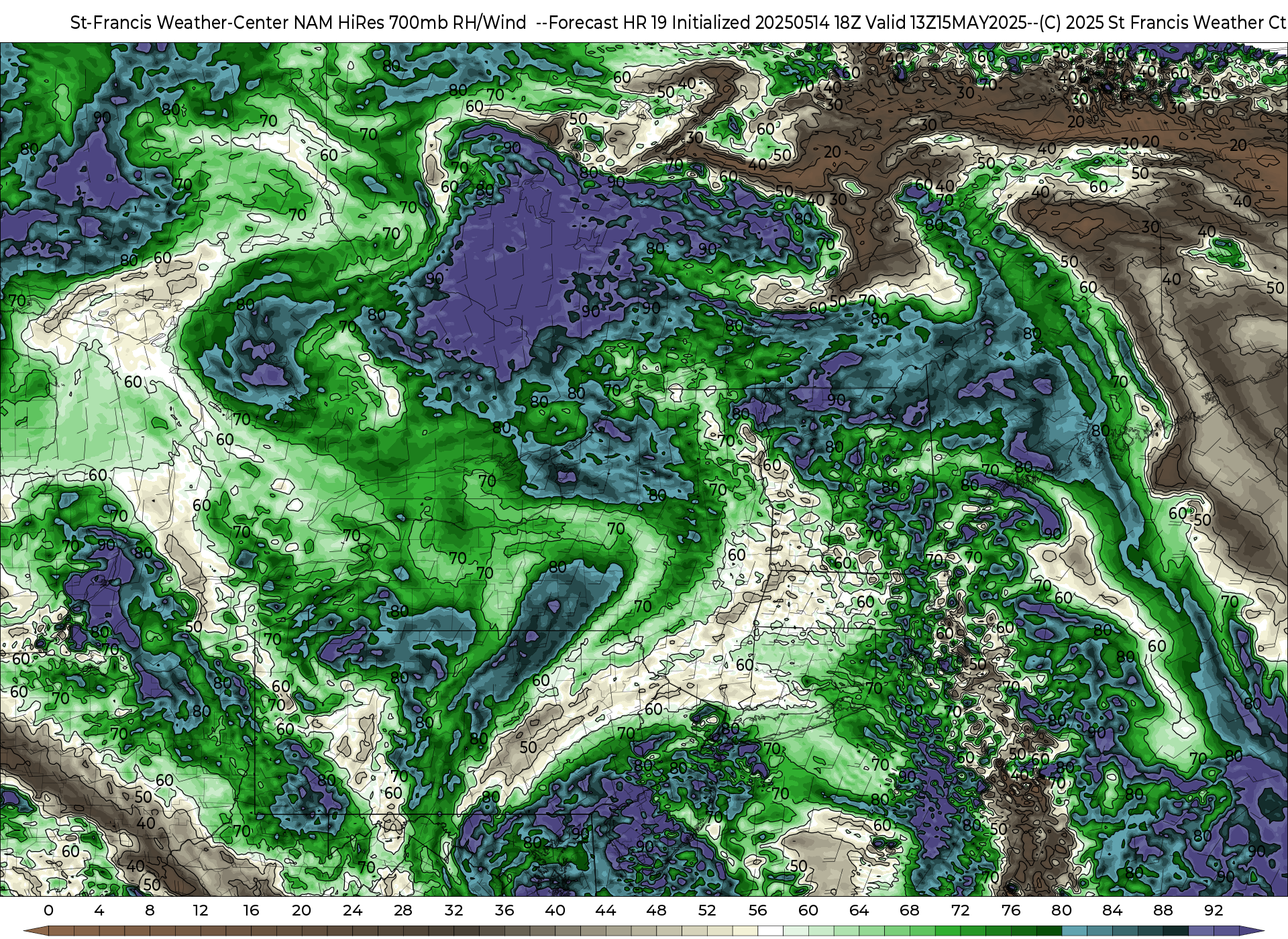Click the colorbar tick label "12"
1288x939 pixels.
201,910
